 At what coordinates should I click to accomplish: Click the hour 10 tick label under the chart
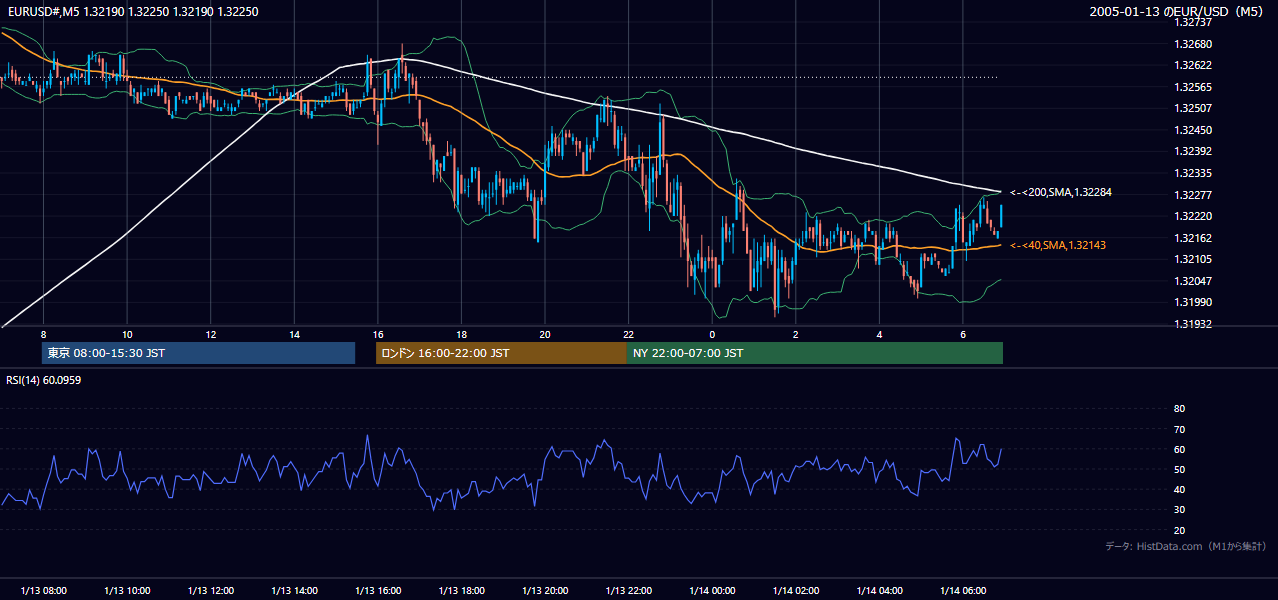click(x=127, y=334)
